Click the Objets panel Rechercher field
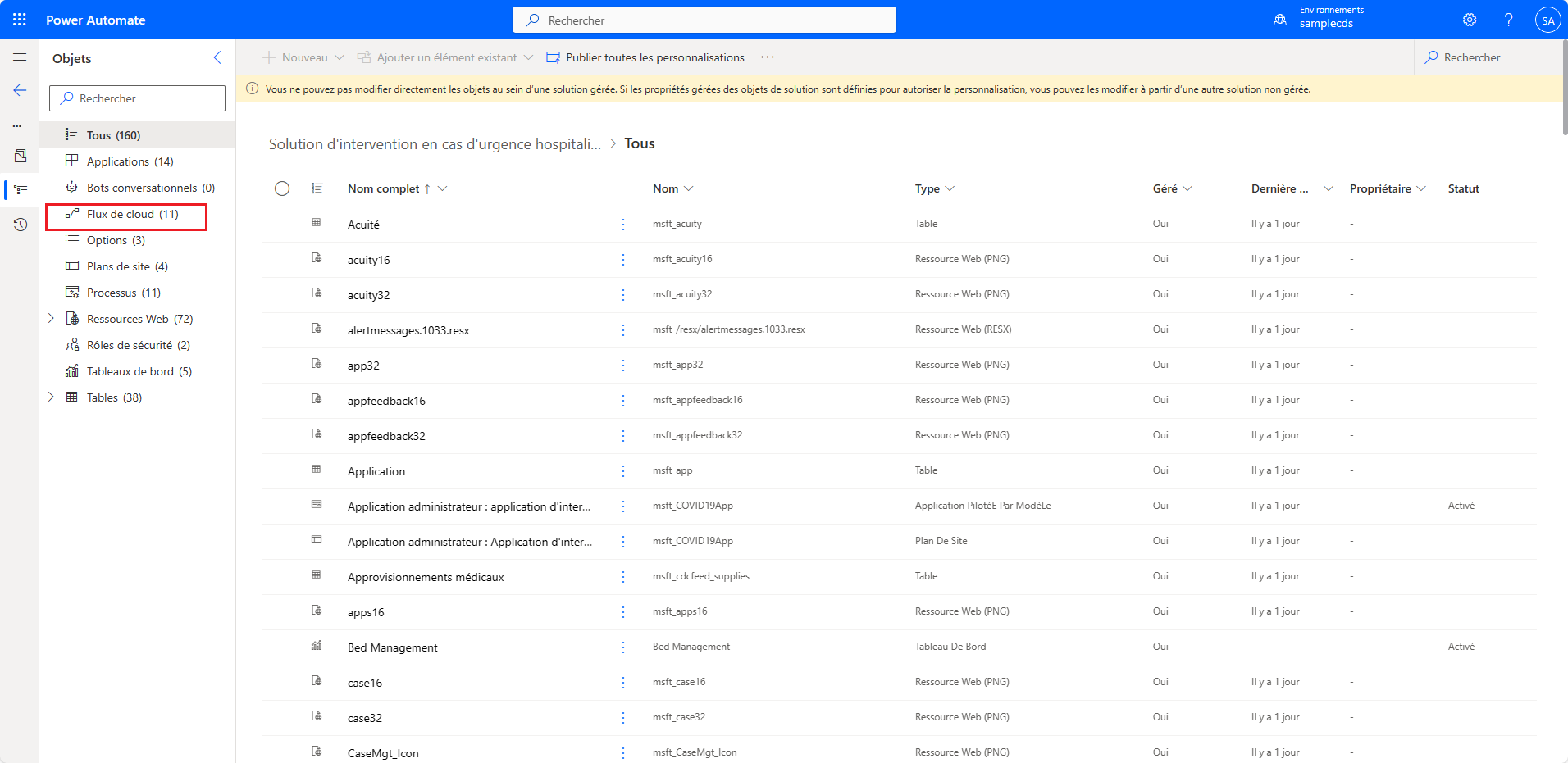 [137, 98]
